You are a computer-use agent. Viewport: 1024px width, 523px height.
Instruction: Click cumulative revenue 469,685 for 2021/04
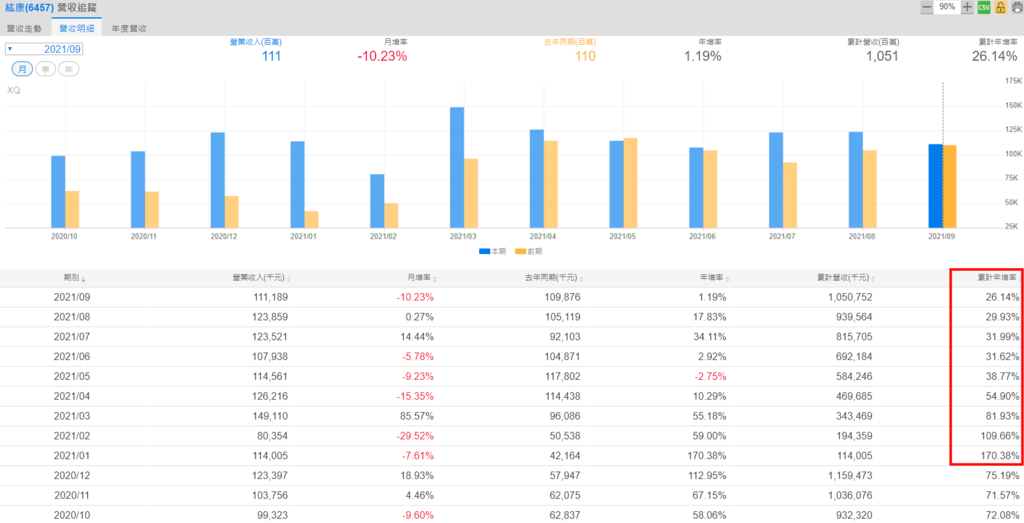coord(852,397)
